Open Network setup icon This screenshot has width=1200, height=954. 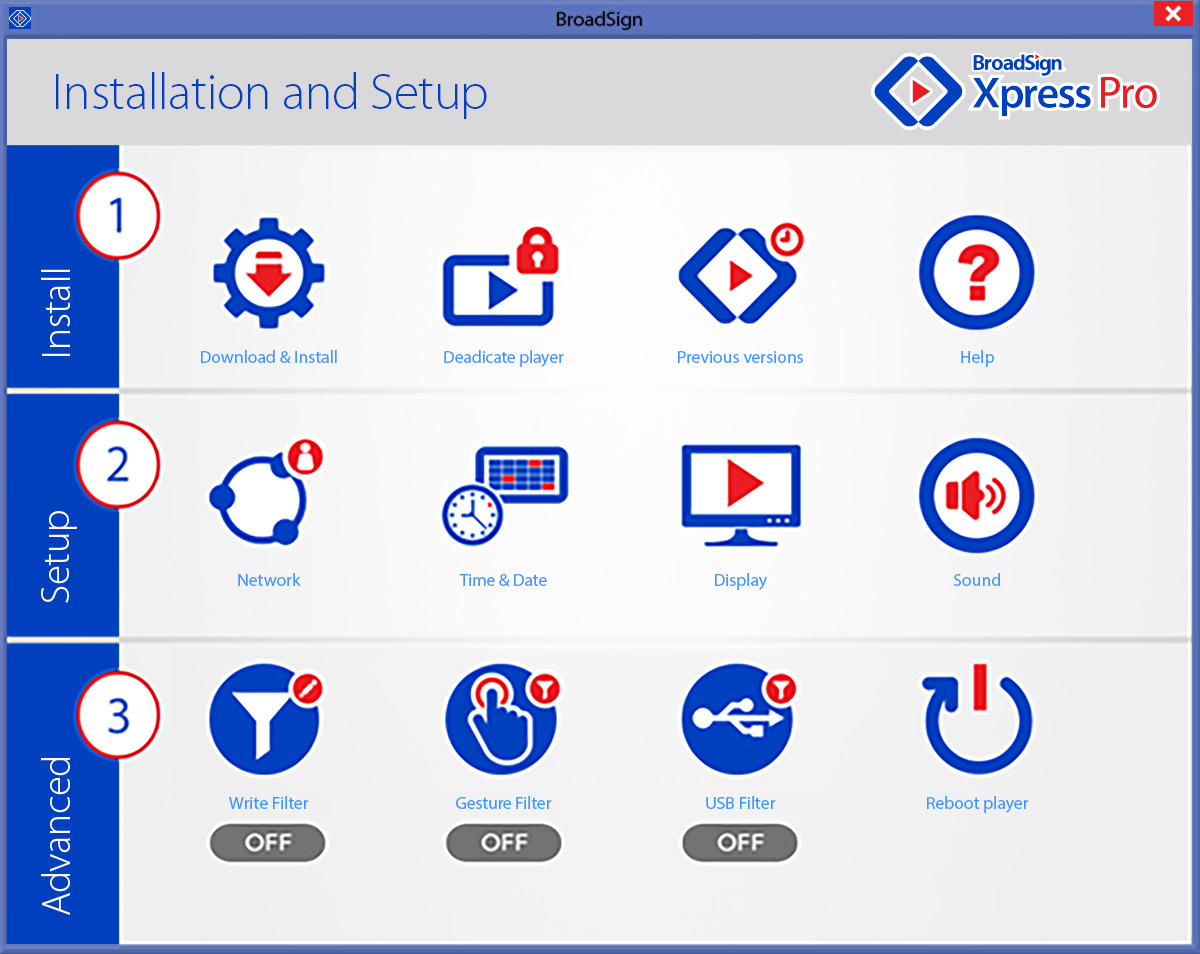(x=267, y=494)
